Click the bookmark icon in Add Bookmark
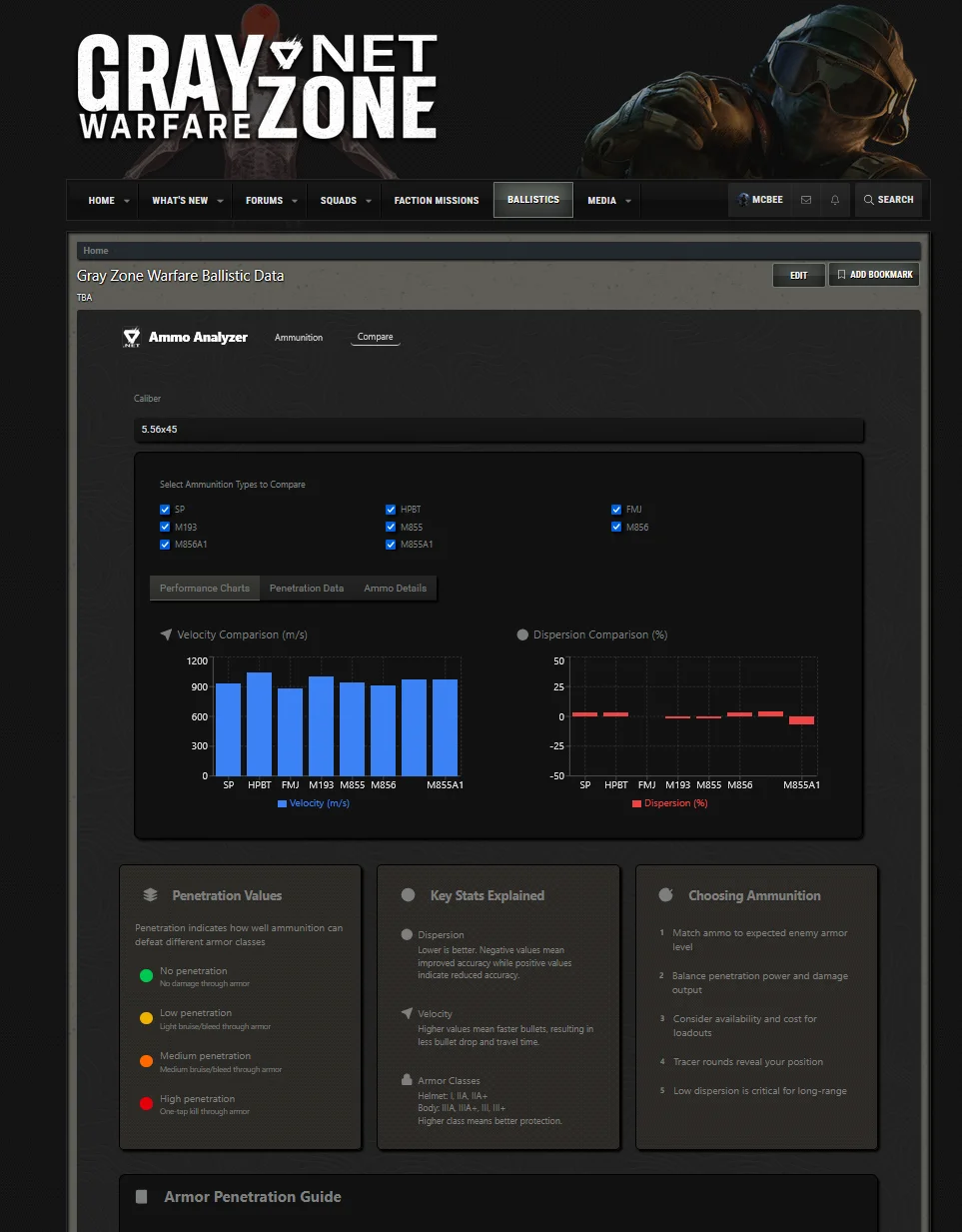Screen dimensions: 962x1232 point(841,274)
